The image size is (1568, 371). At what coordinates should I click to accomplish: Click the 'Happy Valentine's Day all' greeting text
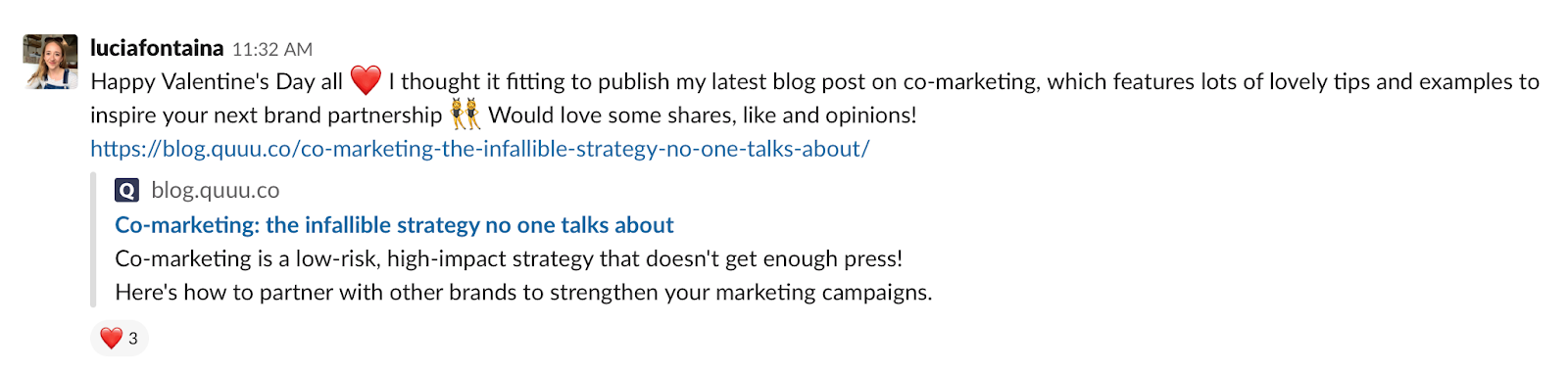click(x=217, y=81)
